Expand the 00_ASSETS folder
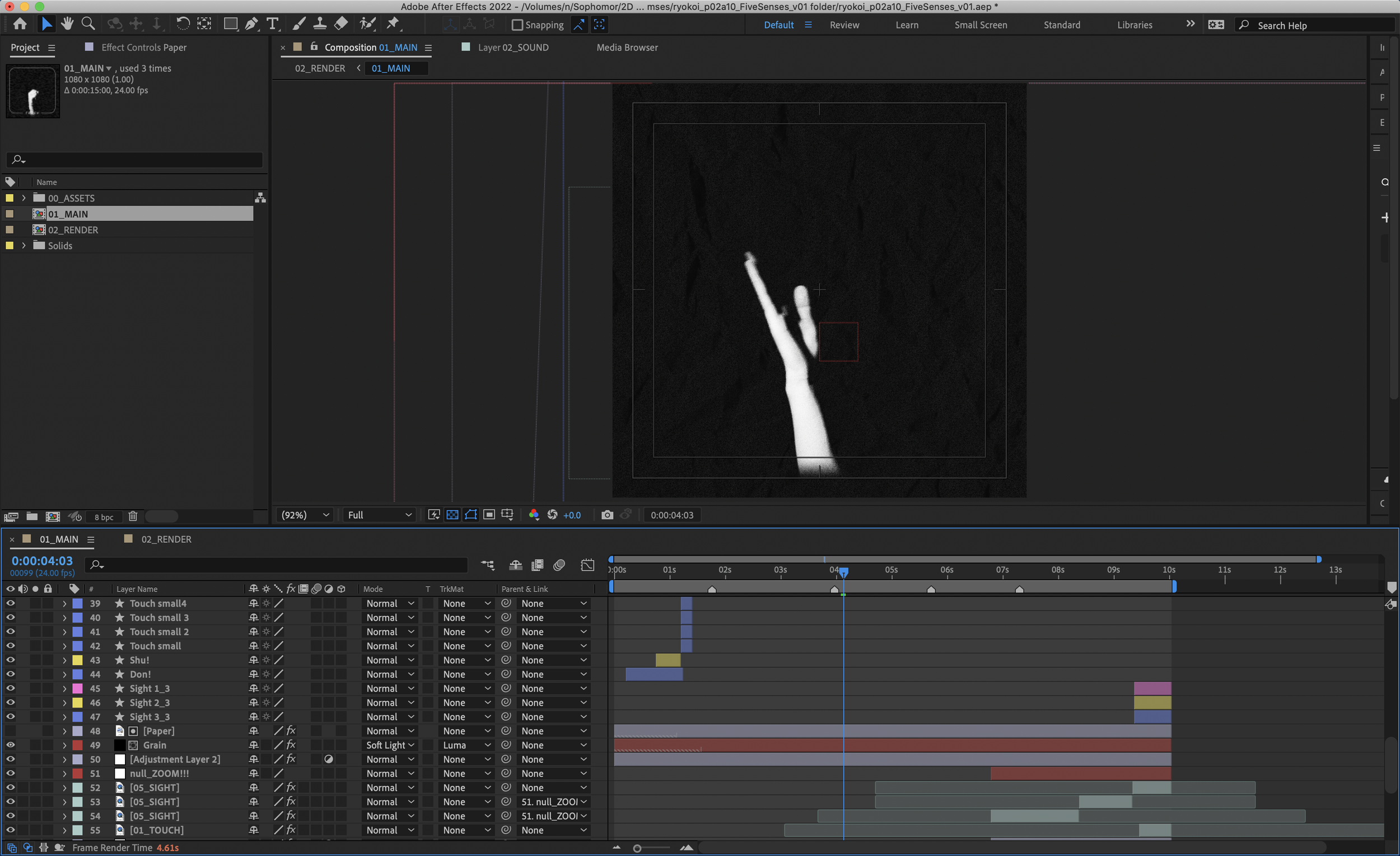This screenshot has height=856, width=1400. point(24,198)
